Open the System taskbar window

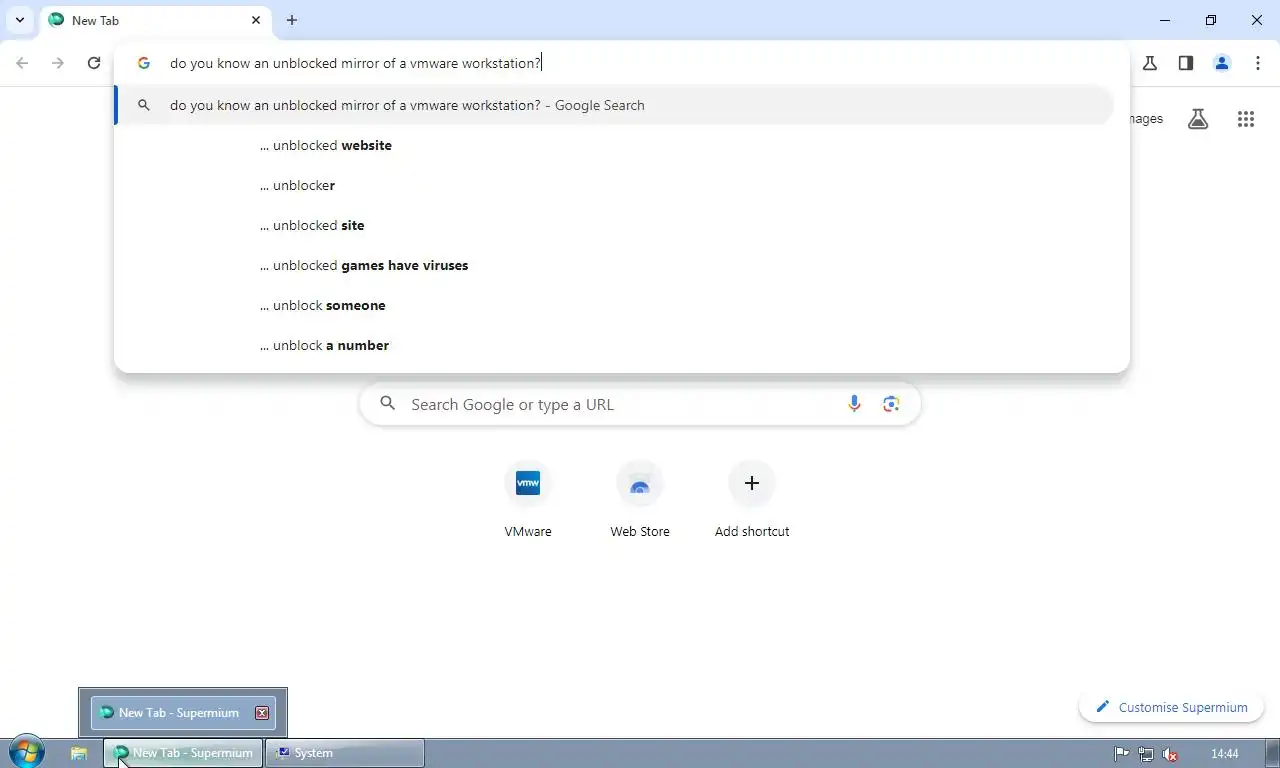coord(345,753)
